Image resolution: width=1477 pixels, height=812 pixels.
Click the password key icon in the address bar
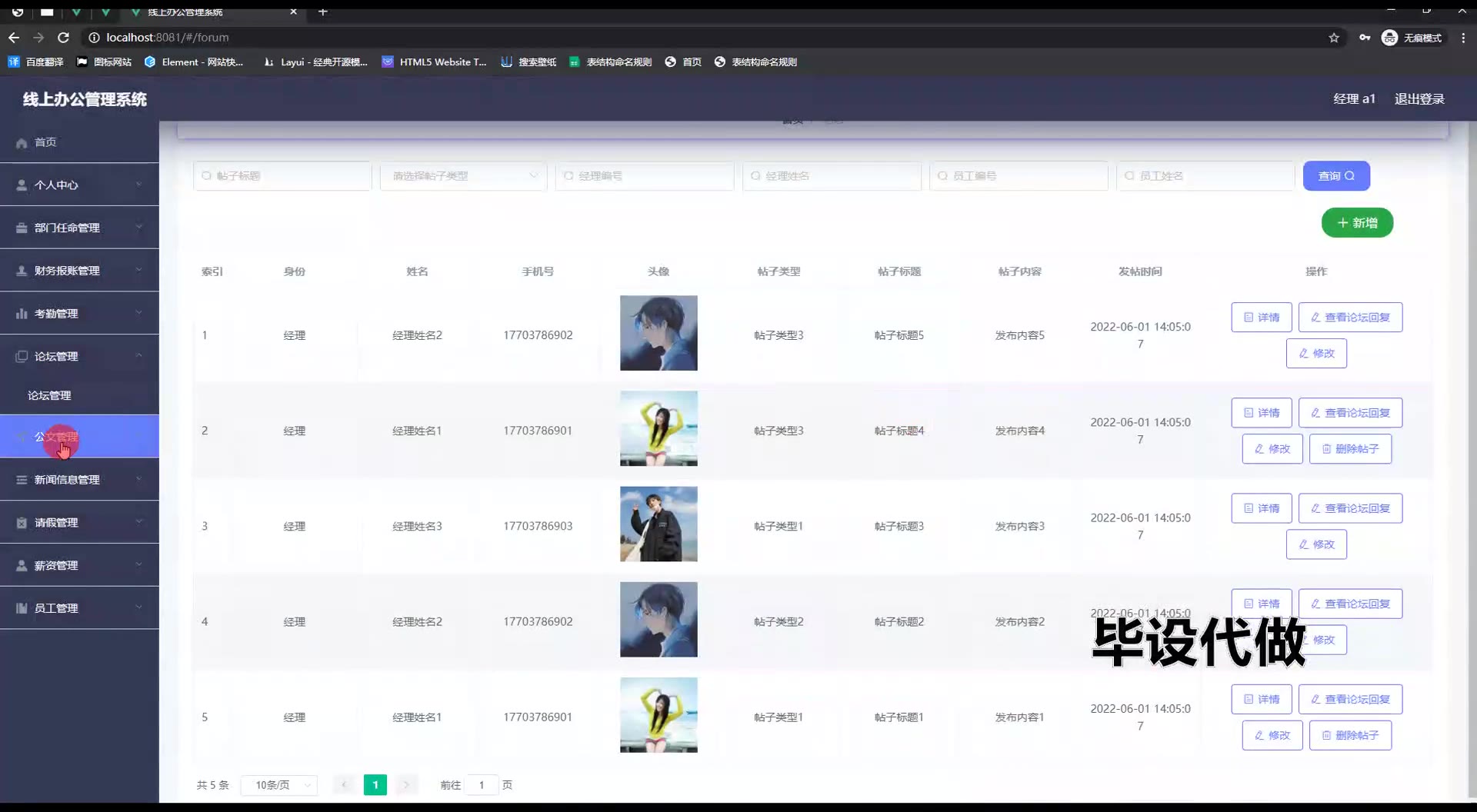point(1365,38)
